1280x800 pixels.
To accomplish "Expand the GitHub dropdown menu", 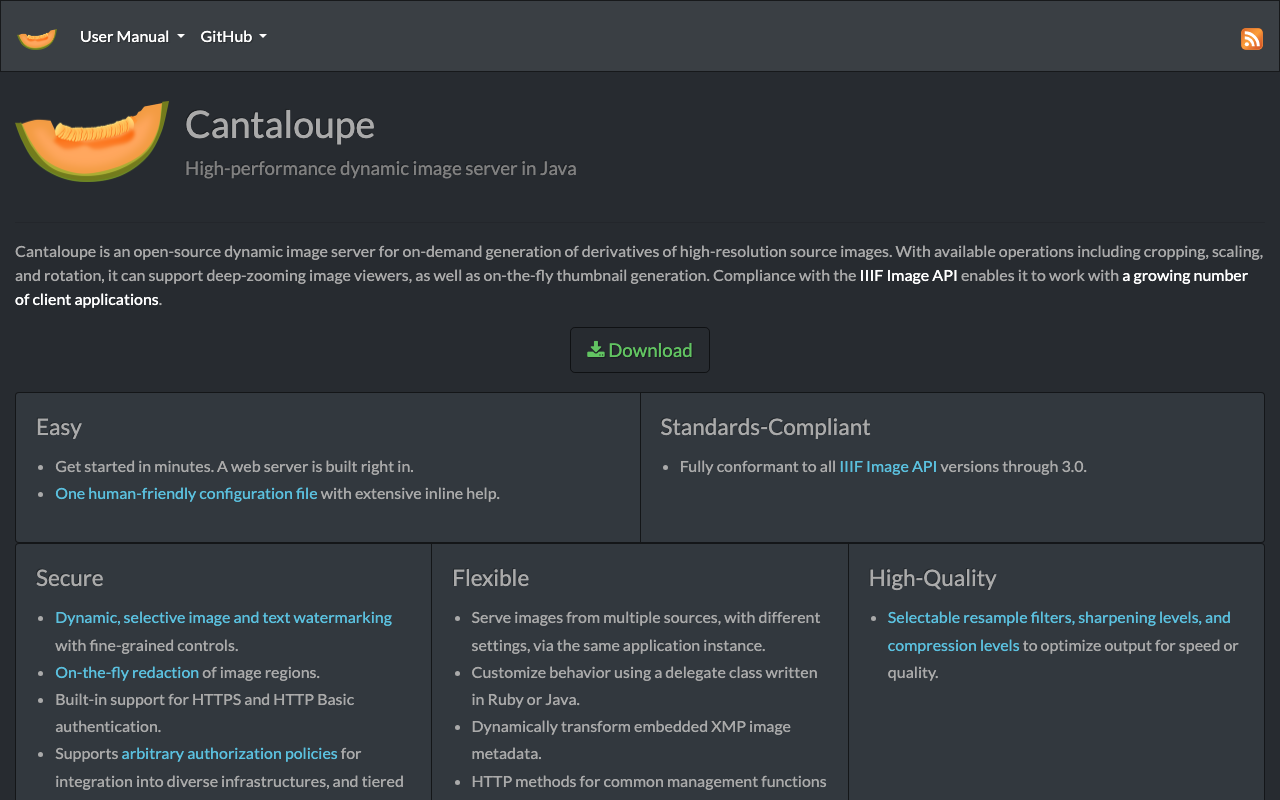I will [x=233, y=36].
